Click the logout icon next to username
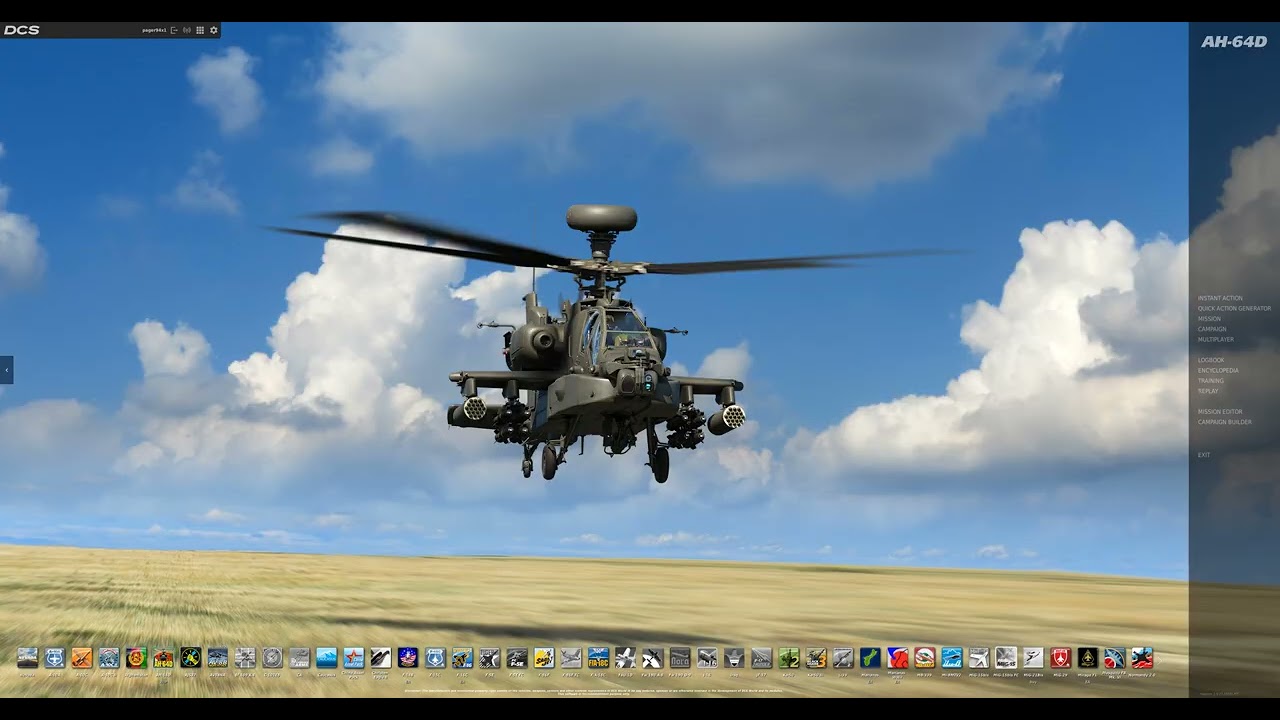Image resolution: width=1280 pixels, height=720 pixels. point(174,30)
